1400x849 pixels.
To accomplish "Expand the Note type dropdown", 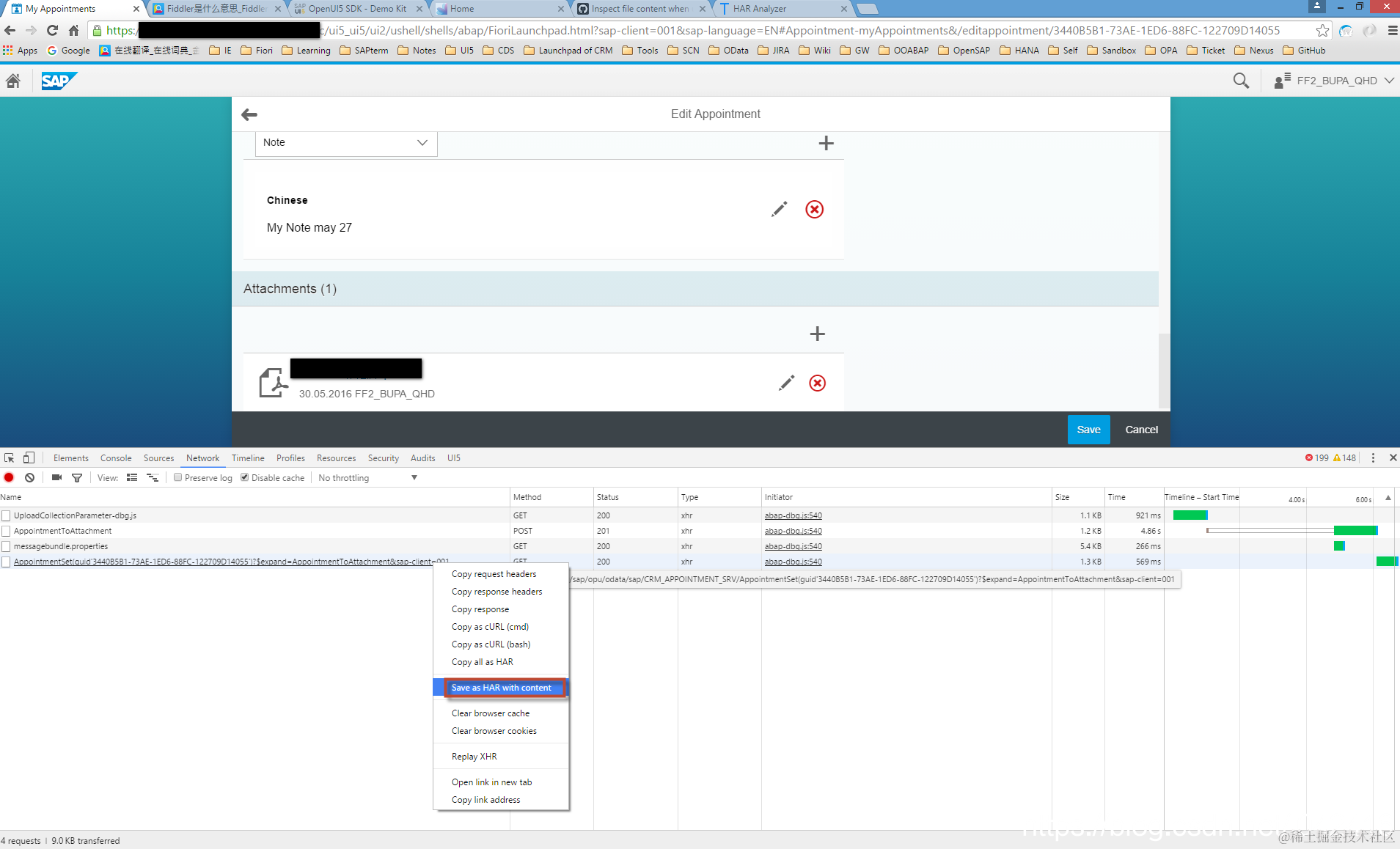I will (x=346, y=143).
